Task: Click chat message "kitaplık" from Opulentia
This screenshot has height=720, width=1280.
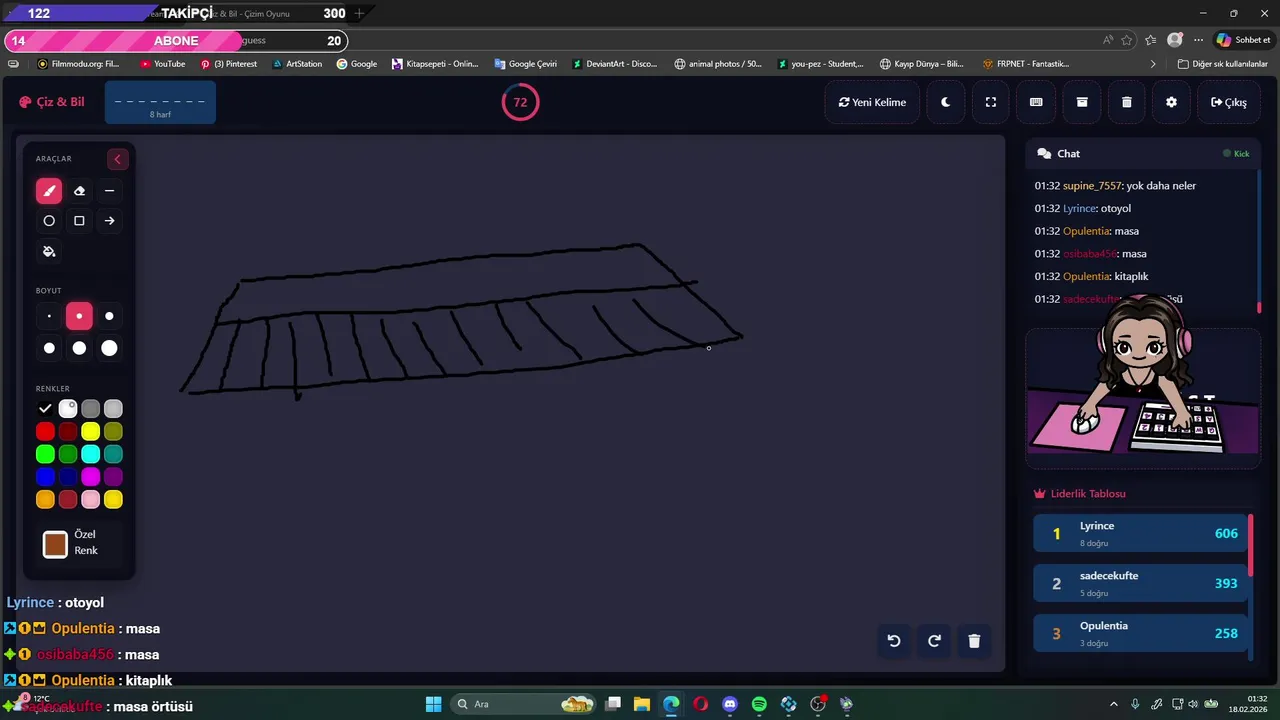Action: (x=1131, y=276)
